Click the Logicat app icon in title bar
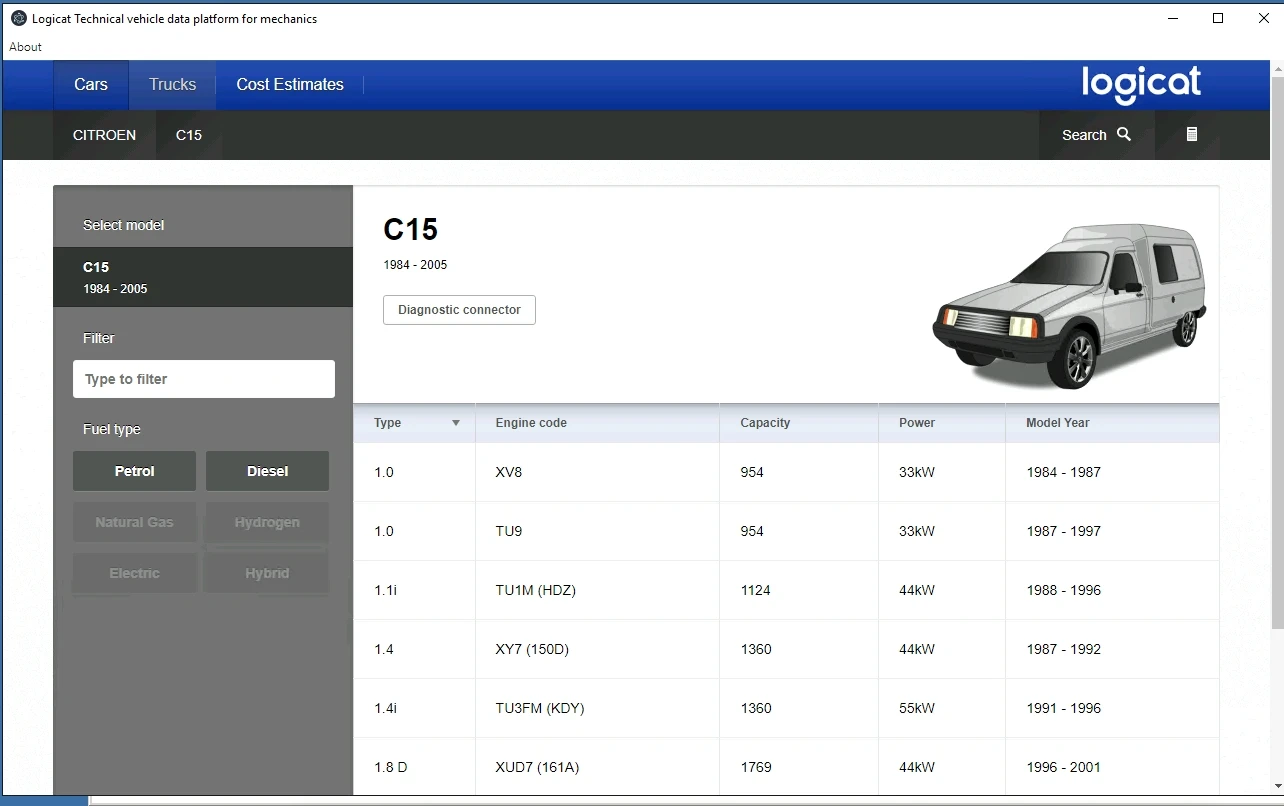1284x806 pixels. click(18, 18)
